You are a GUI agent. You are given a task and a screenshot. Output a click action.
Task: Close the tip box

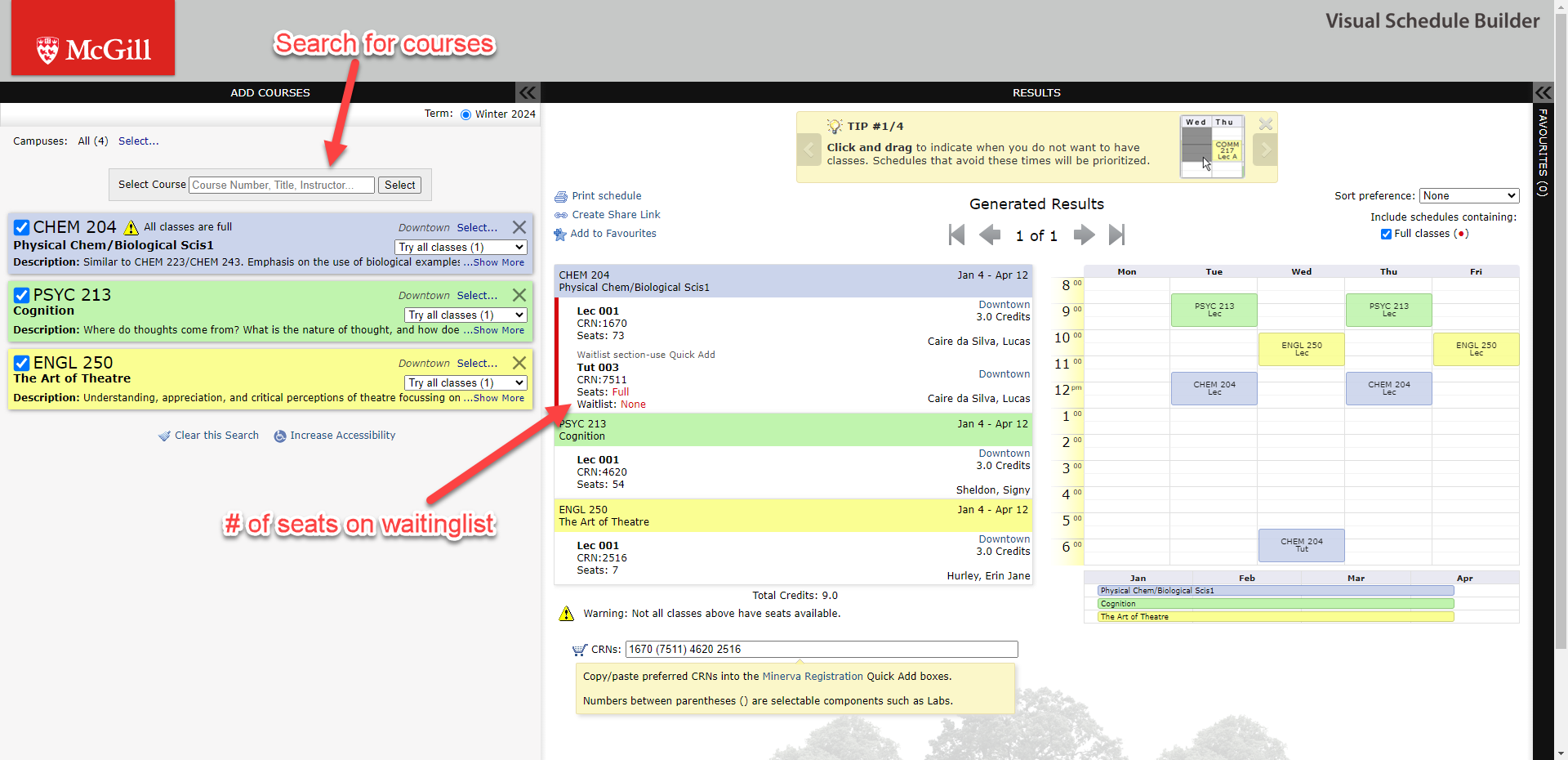tap(1266, 124)
